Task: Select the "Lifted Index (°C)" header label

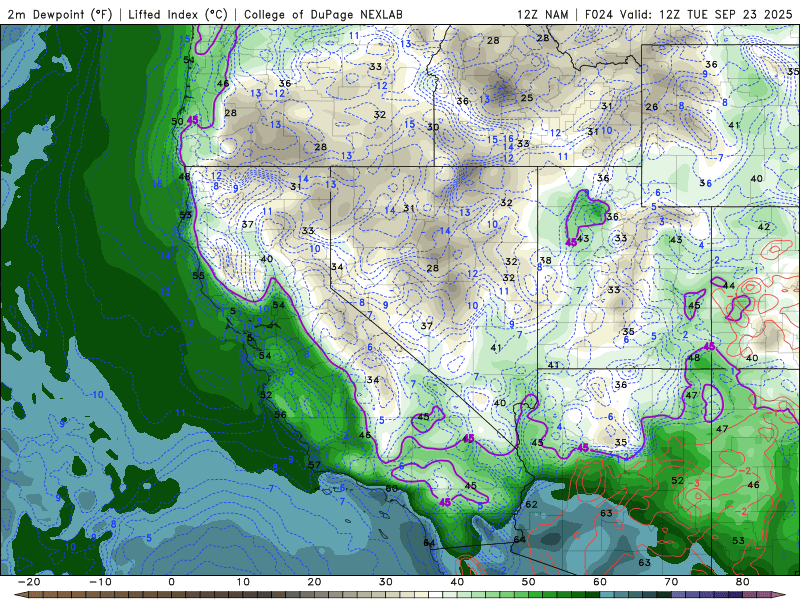Action: (x=178, y=14)
